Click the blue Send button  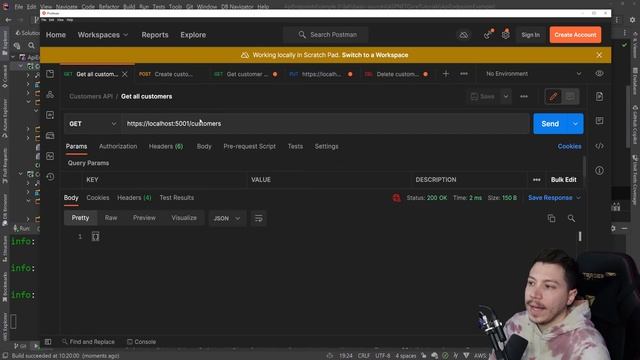point(550,124)
